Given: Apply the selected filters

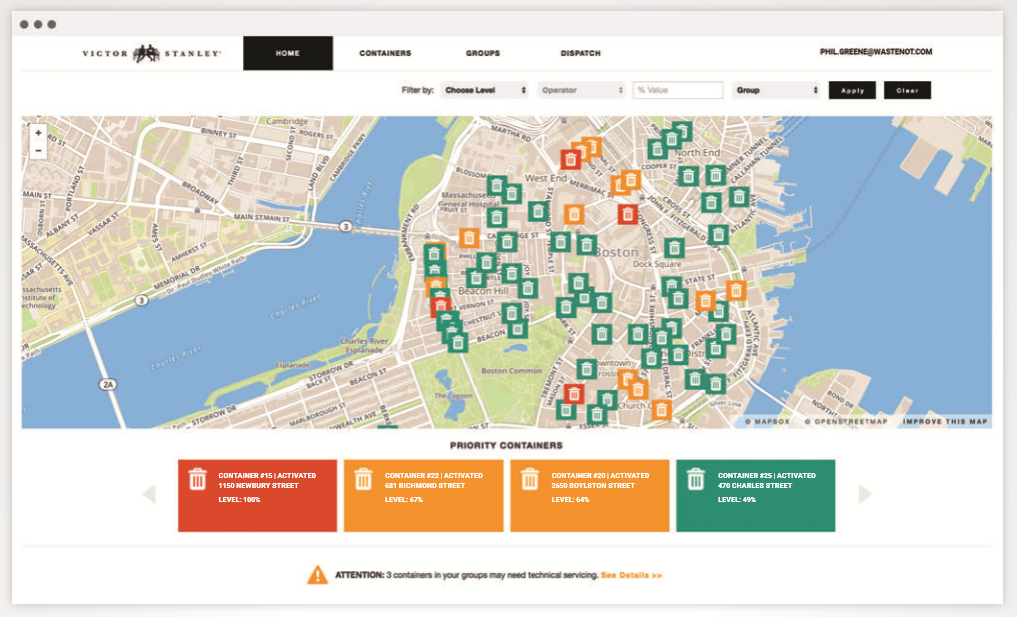Looking at the screenshot, I should [x=852, y=90].
